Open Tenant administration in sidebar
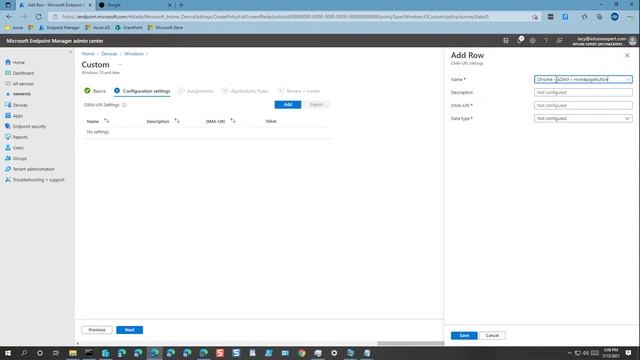Image resolution: width=640 pixels, height=360 pixels. [29, 169]
